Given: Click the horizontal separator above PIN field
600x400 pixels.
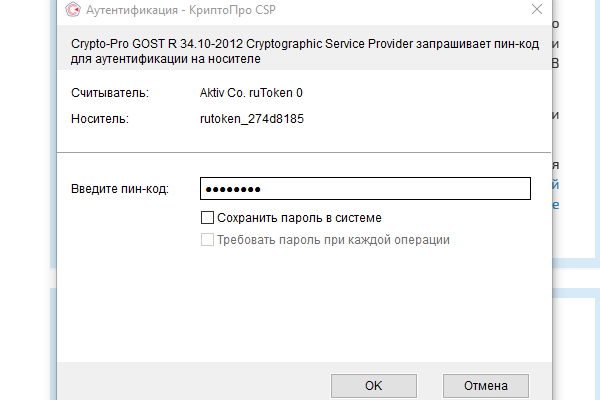Looking at the screenshot, I should tap(304, 152).
